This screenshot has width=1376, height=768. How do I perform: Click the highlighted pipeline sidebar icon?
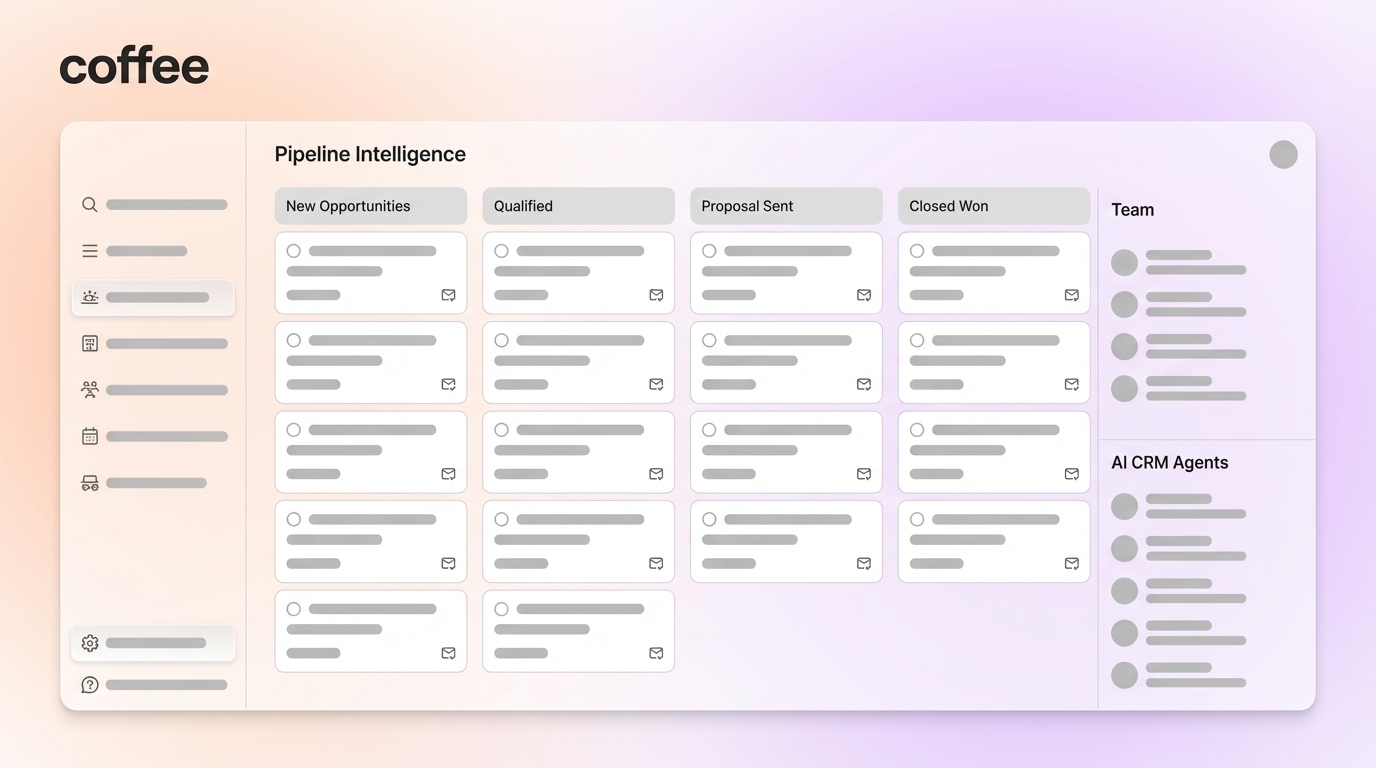point(89,297)
